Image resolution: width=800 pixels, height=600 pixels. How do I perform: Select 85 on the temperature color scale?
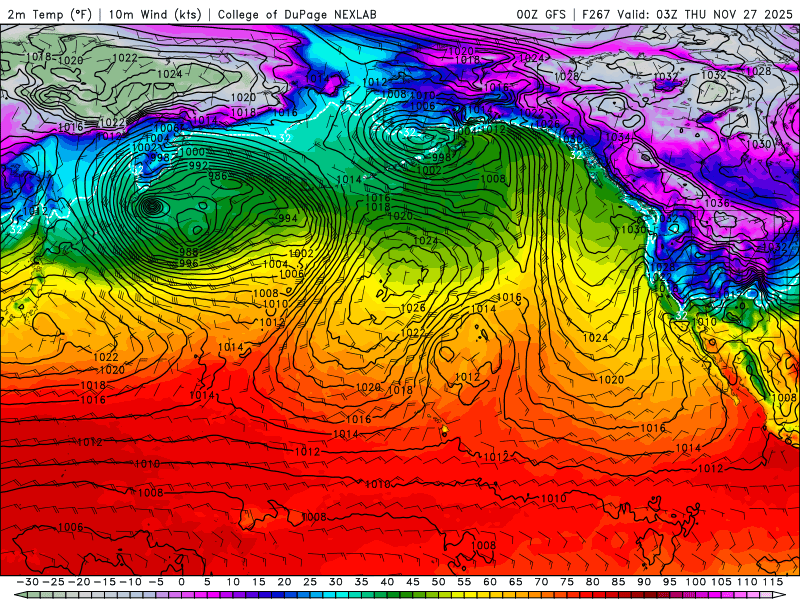point(618,582)
